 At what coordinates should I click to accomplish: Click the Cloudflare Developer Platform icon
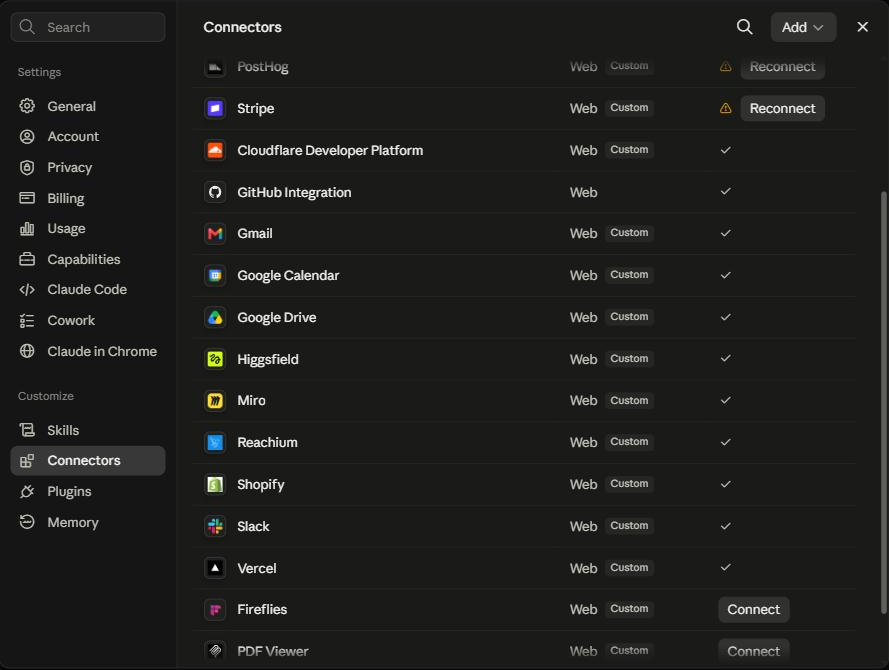click(x=215, y=150)
